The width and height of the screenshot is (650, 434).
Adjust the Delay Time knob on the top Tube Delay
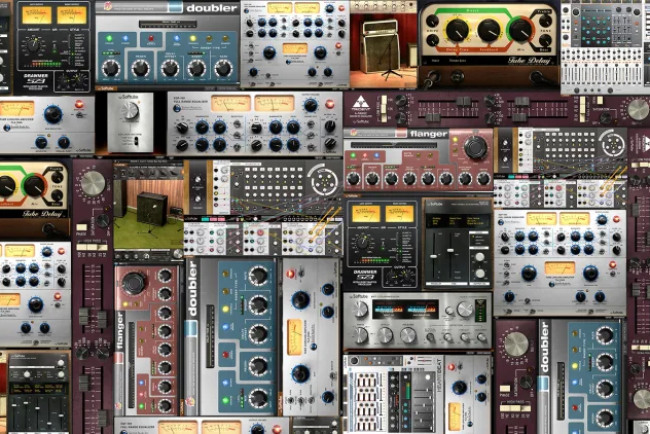[x=457, y=30]
